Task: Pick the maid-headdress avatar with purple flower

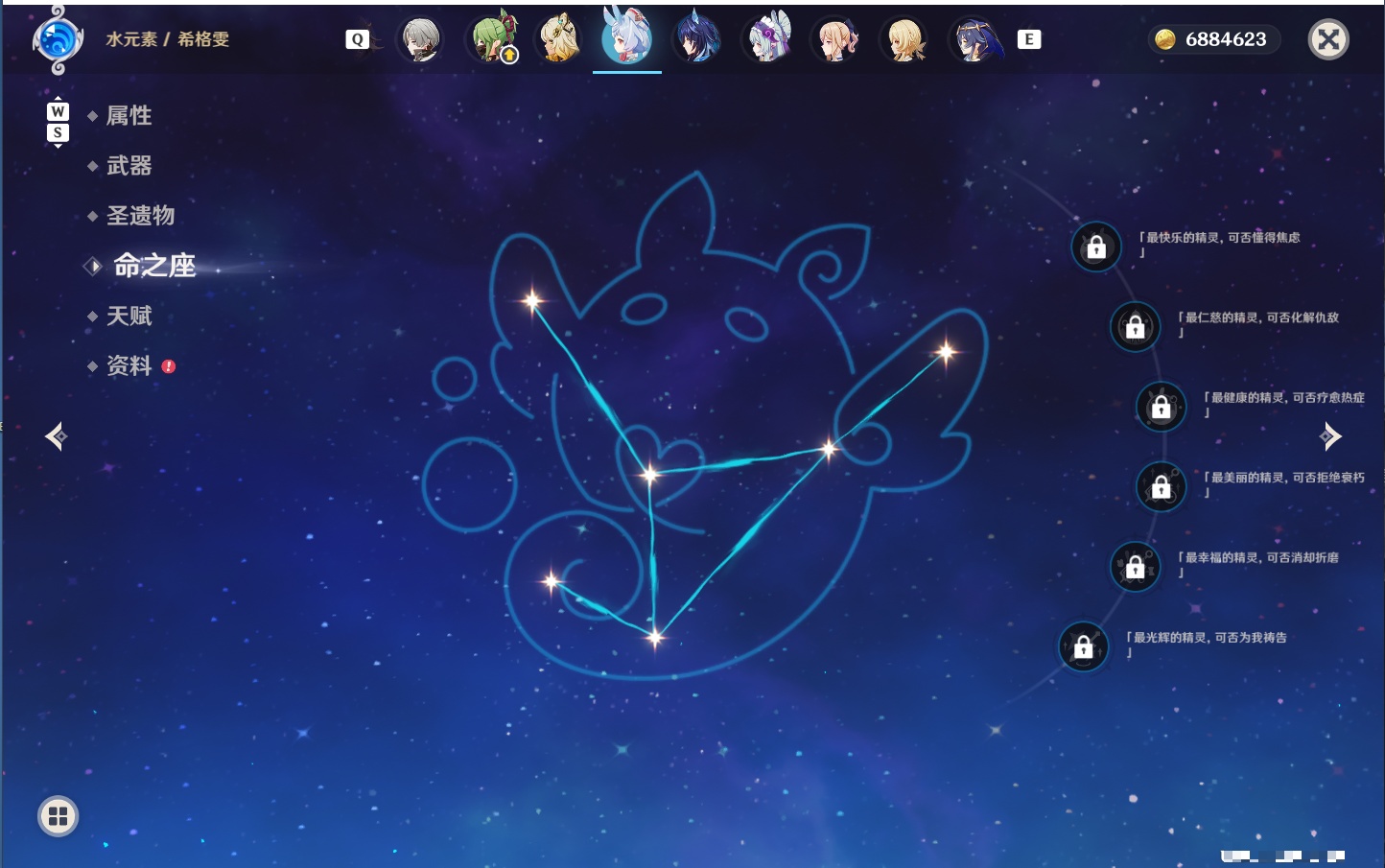Action: click(767, 39)
